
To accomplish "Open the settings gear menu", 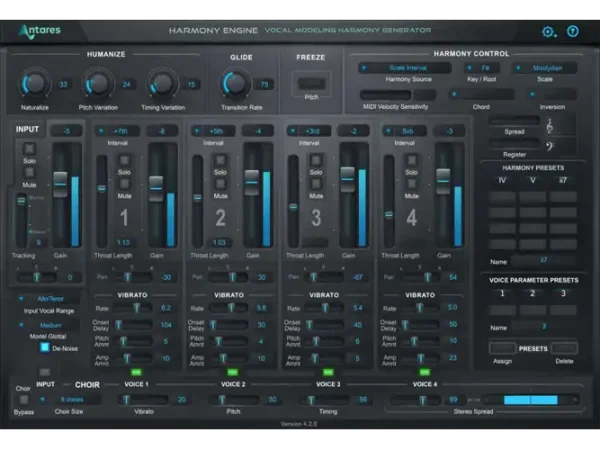I will click(548, 32).
